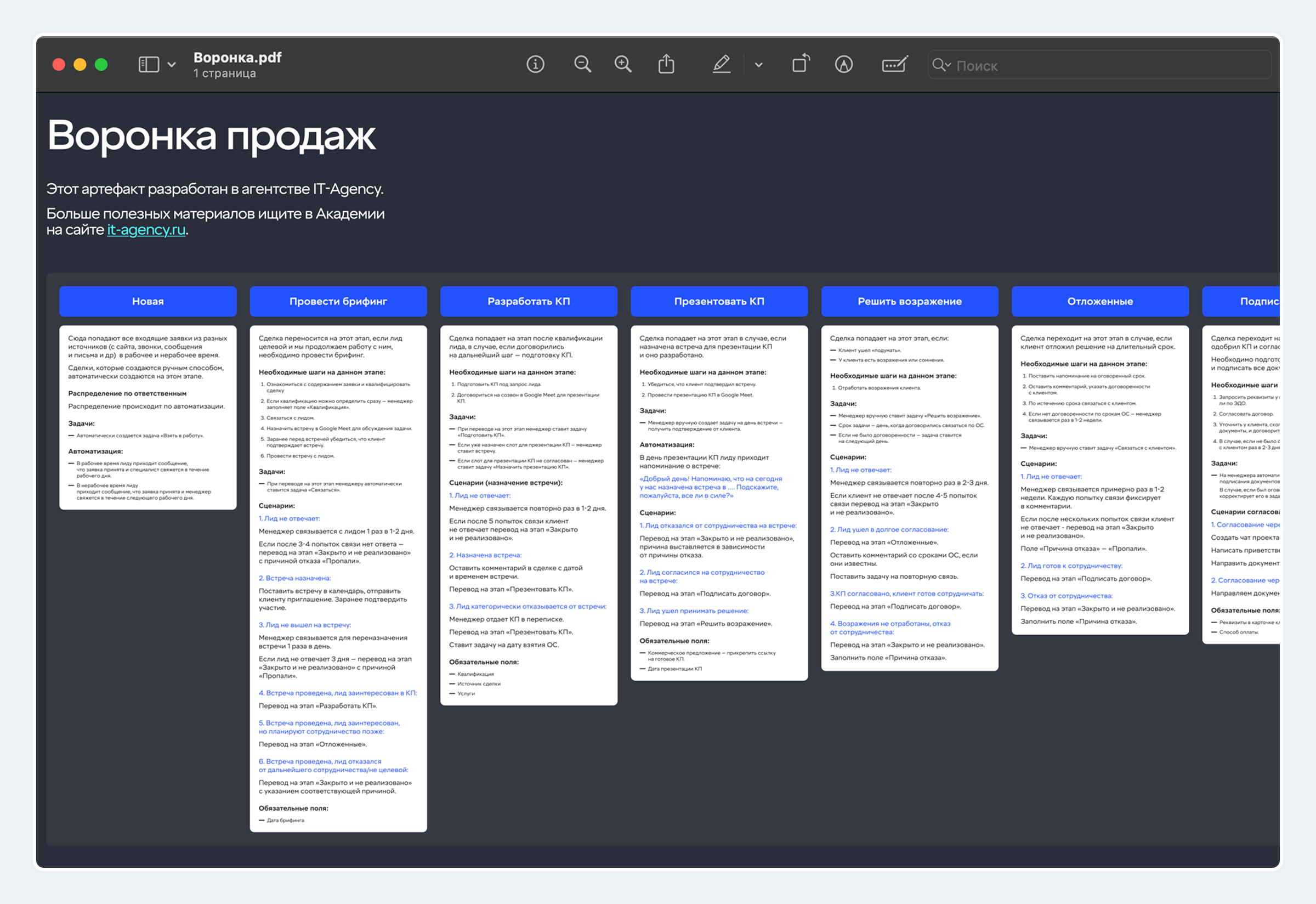
Task: Show the Markup toolbar
Action: point(844,65)
